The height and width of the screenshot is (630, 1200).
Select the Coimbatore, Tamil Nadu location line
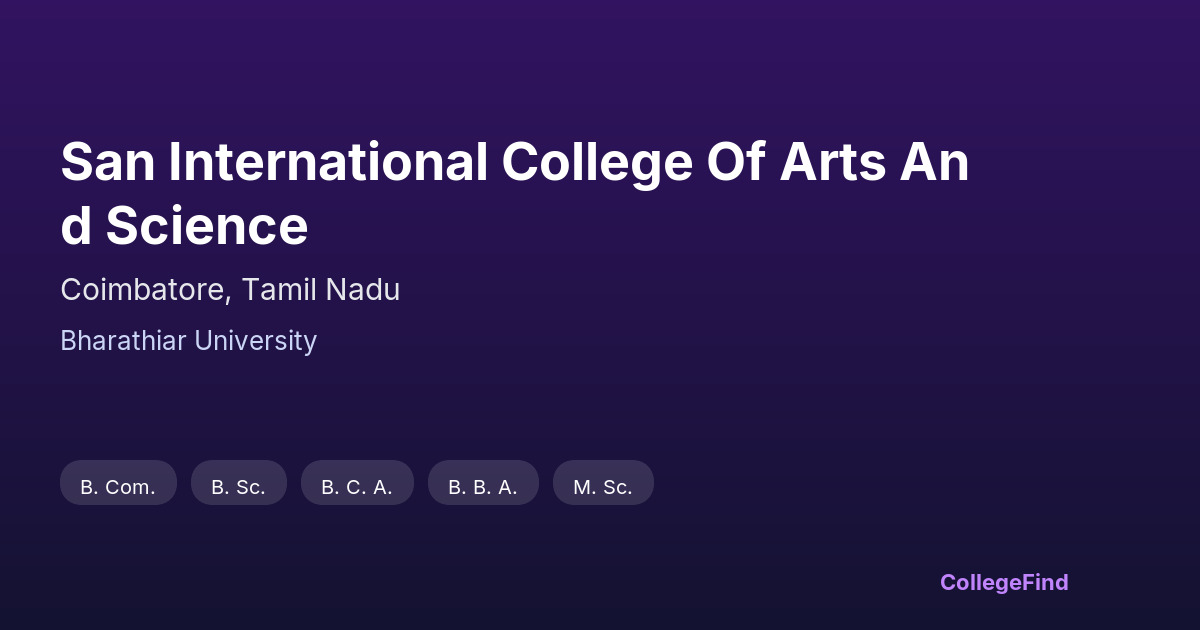coord(230,290)
